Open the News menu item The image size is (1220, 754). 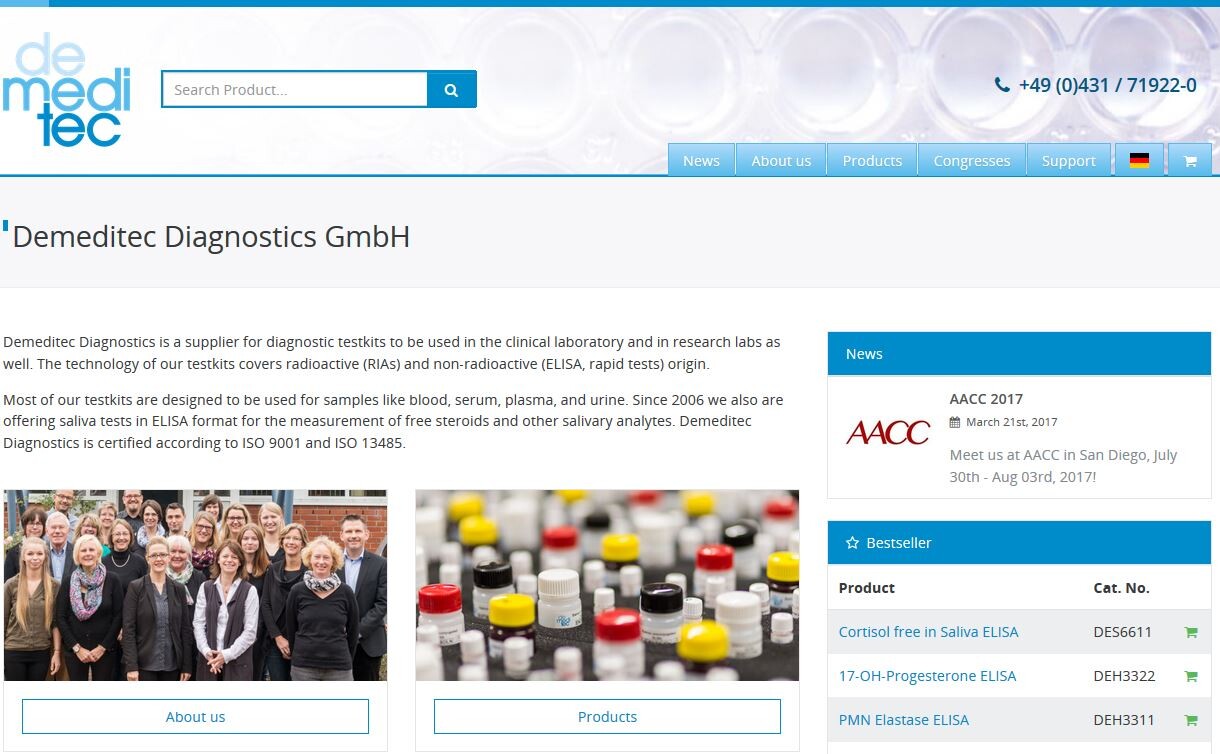(x=701, y=161)
